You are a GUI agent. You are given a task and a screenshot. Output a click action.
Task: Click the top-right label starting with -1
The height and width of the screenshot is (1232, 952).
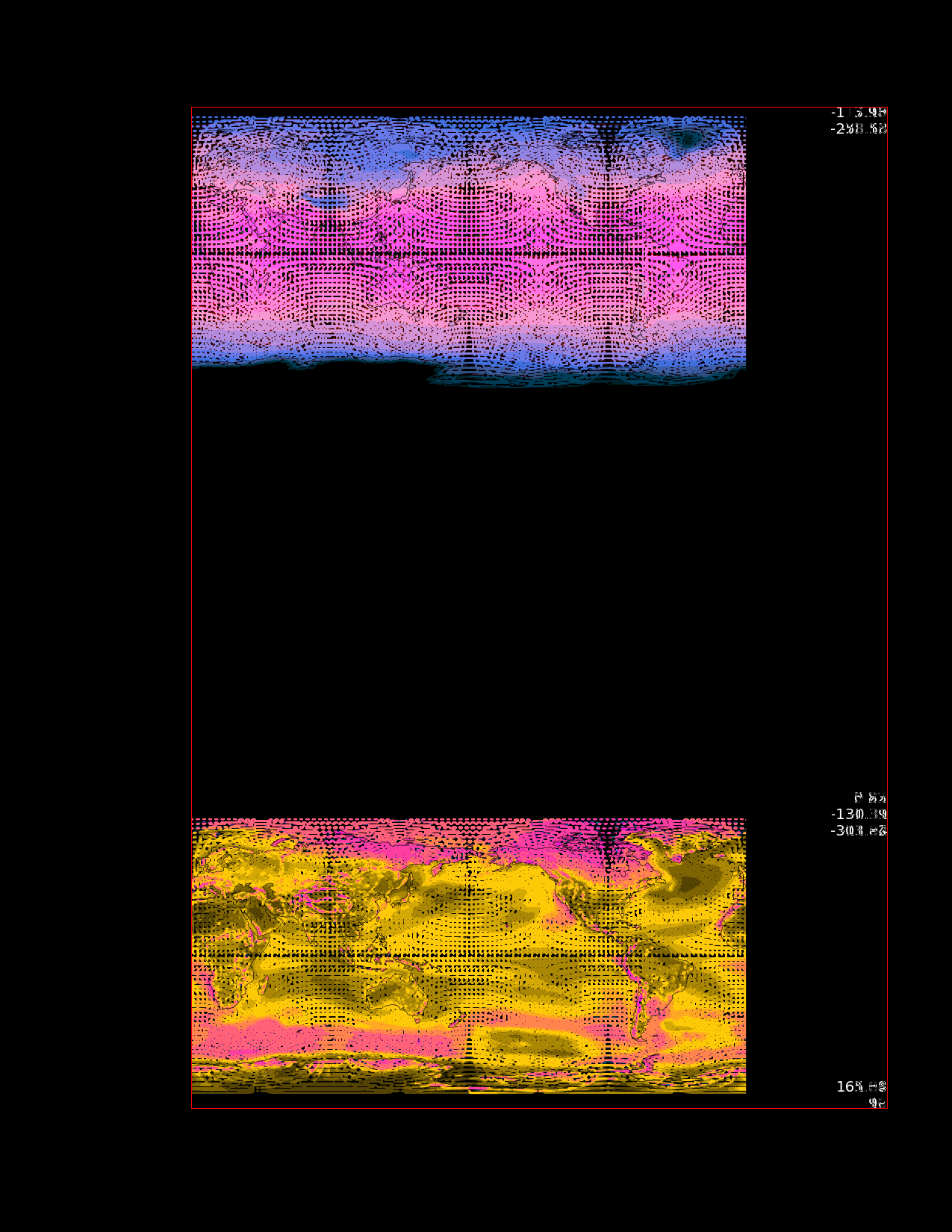click(x=858, y=113)
